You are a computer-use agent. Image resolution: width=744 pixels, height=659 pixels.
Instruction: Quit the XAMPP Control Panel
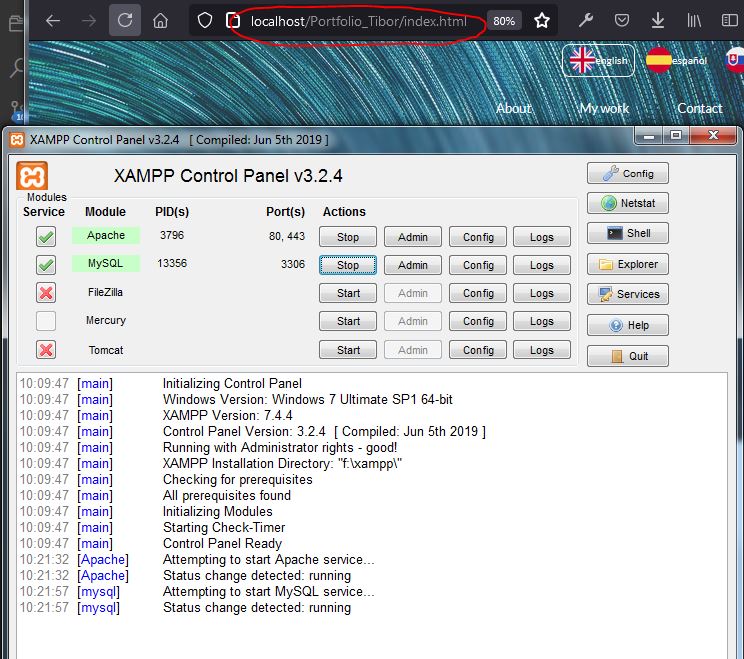(628, 356)
